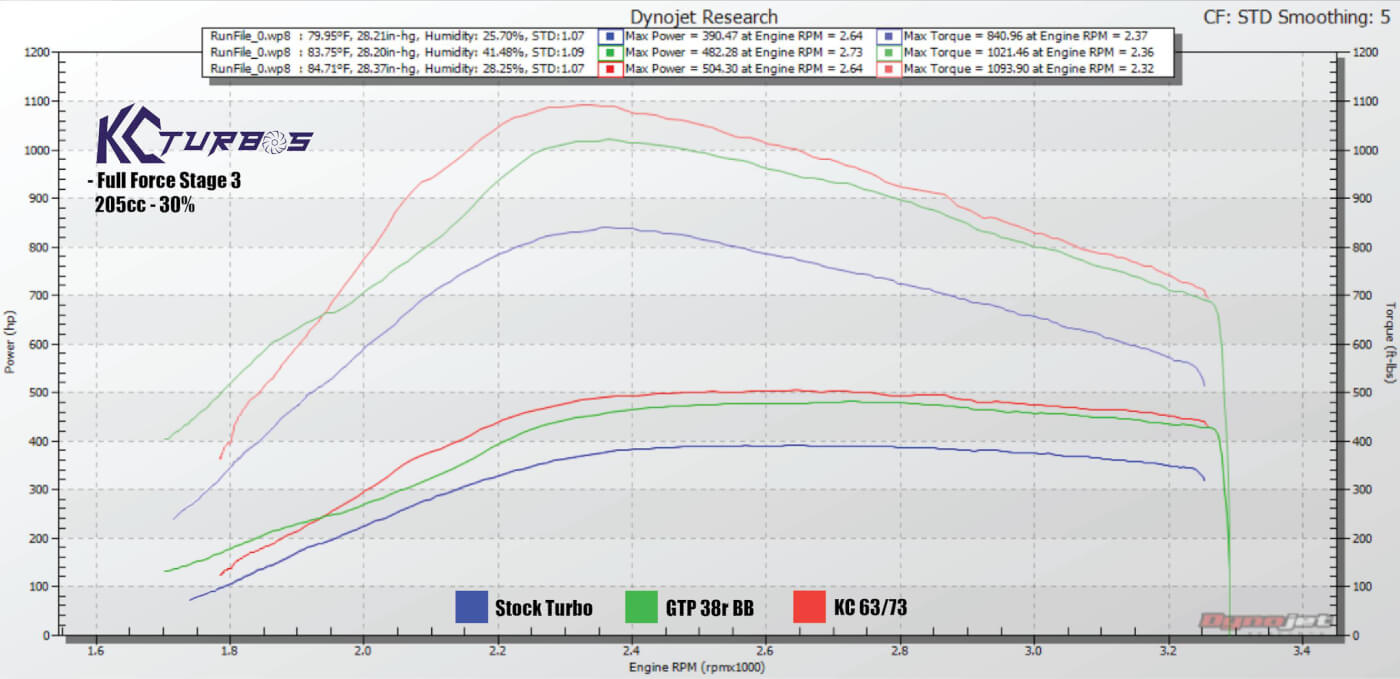
Task: Click the 3.4 tick on RPM axis
Action: pyautogui.click(x=1302, y=650)
